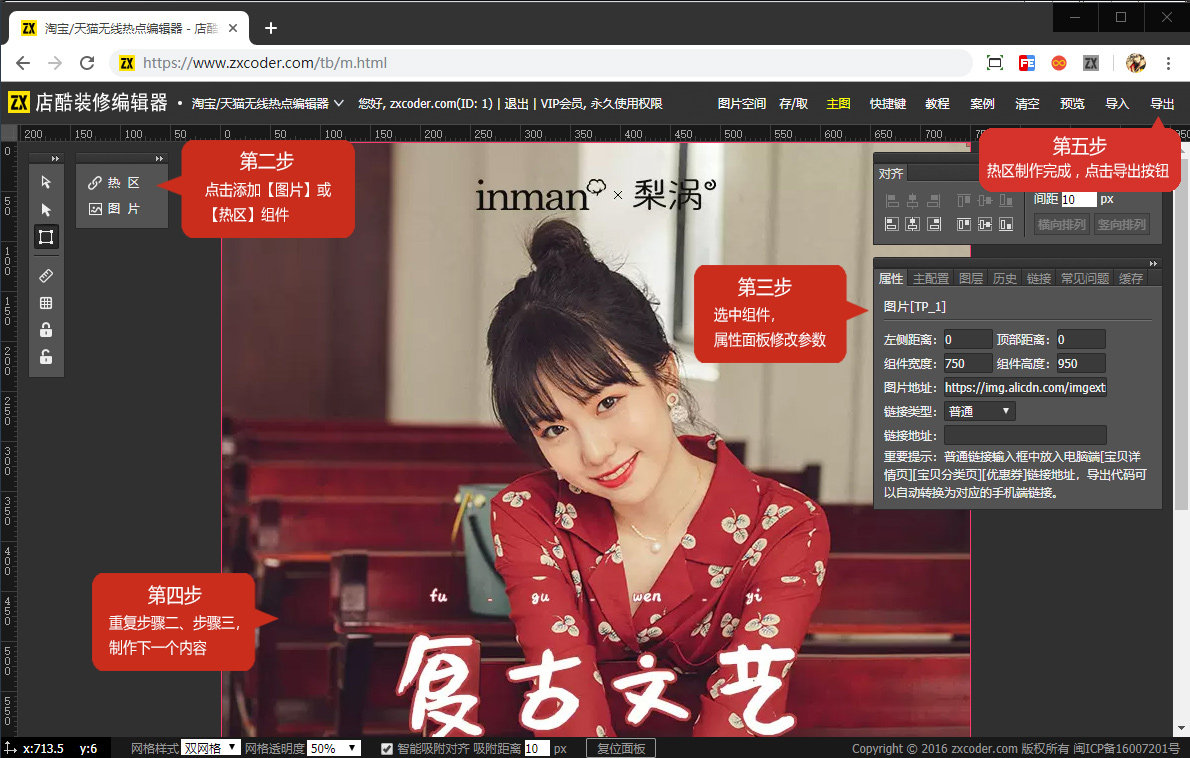Click the 导出 export button
1190x758 pixels.
(x=1162, y=103)
